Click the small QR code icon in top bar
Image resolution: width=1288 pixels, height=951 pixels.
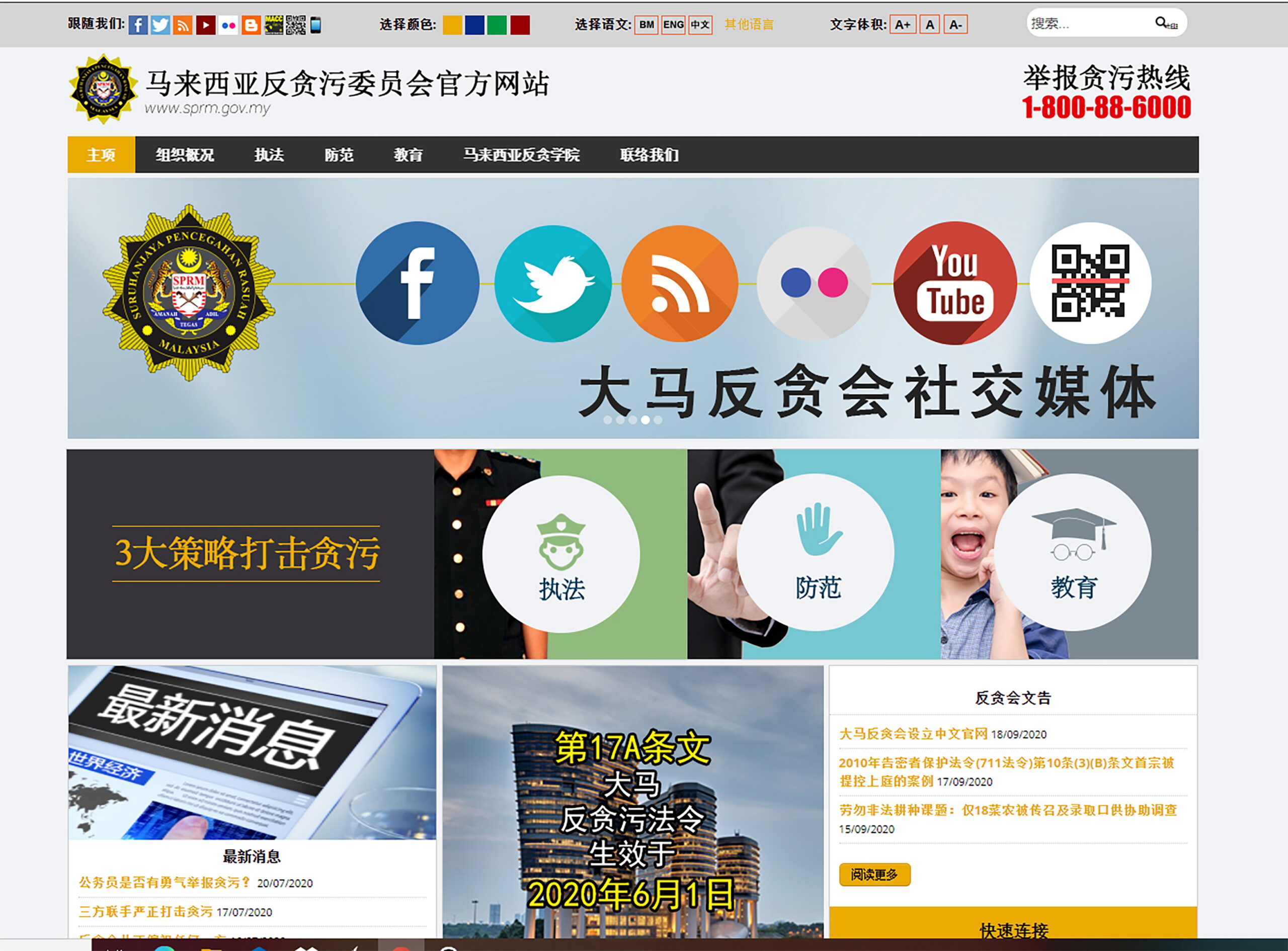[296, 25]
